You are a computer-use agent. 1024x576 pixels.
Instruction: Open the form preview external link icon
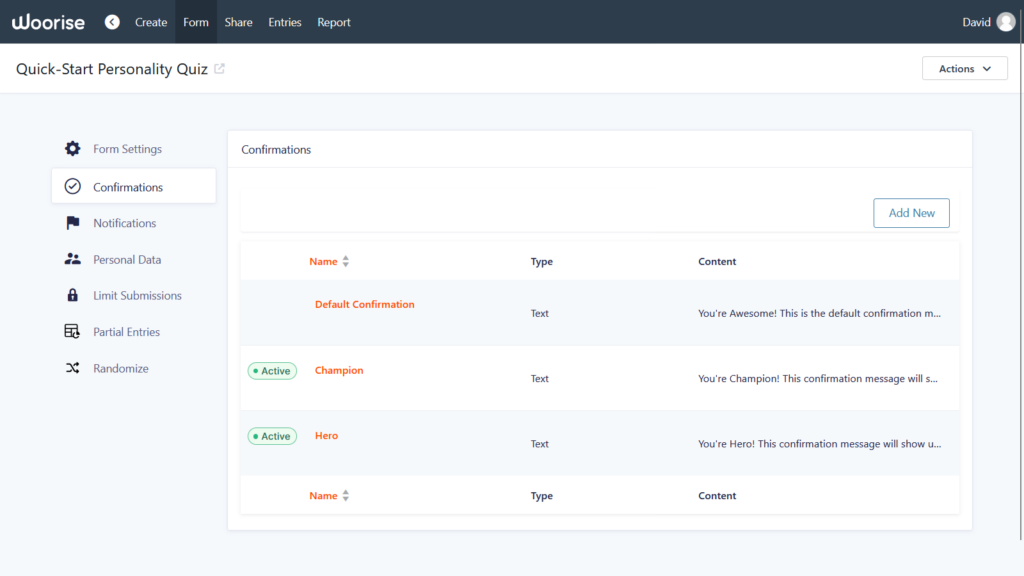(220, 69)
